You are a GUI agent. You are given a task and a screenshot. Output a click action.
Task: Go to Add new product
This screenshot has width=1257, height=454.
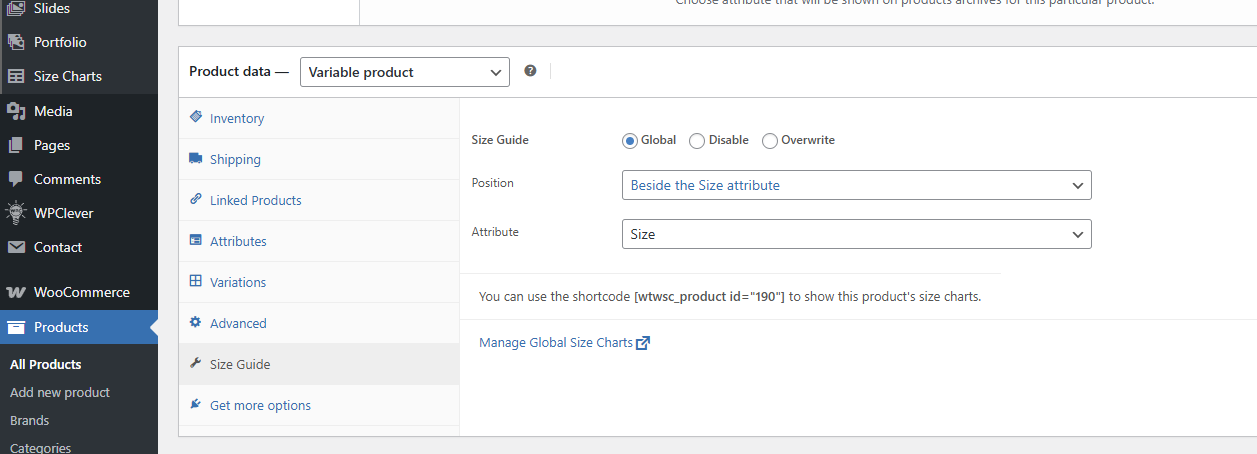pyautogui.click(x=60, y=392)
